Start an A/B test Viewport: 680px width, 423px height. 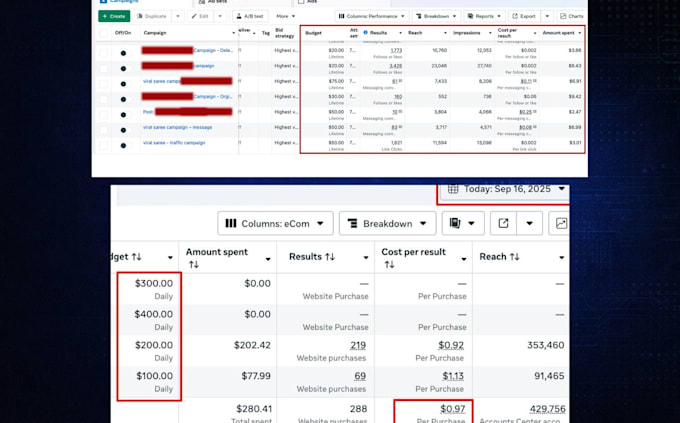click(x=250, y=16)
